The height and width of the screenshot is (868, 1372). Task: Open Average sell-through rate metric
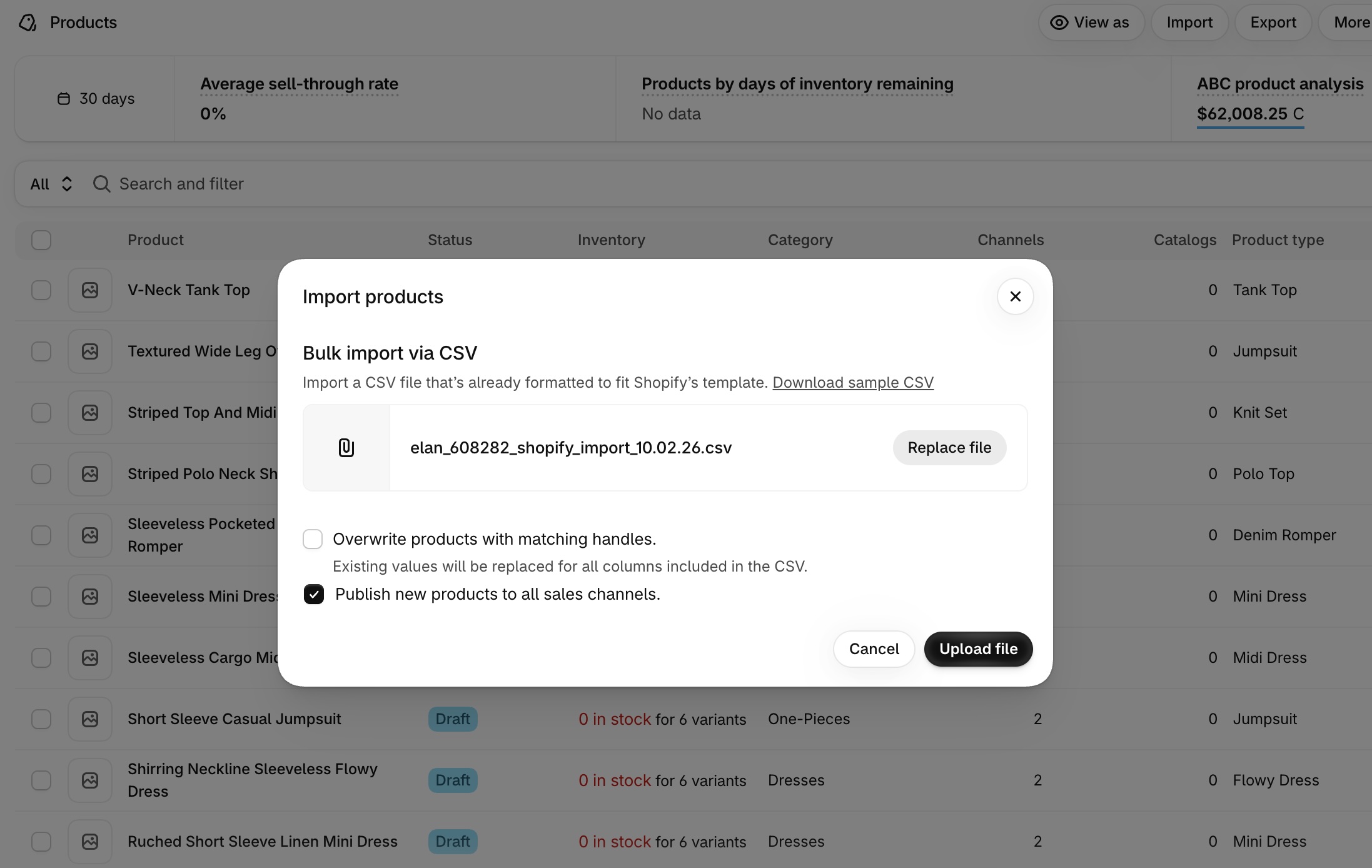[x=299, y=84]
